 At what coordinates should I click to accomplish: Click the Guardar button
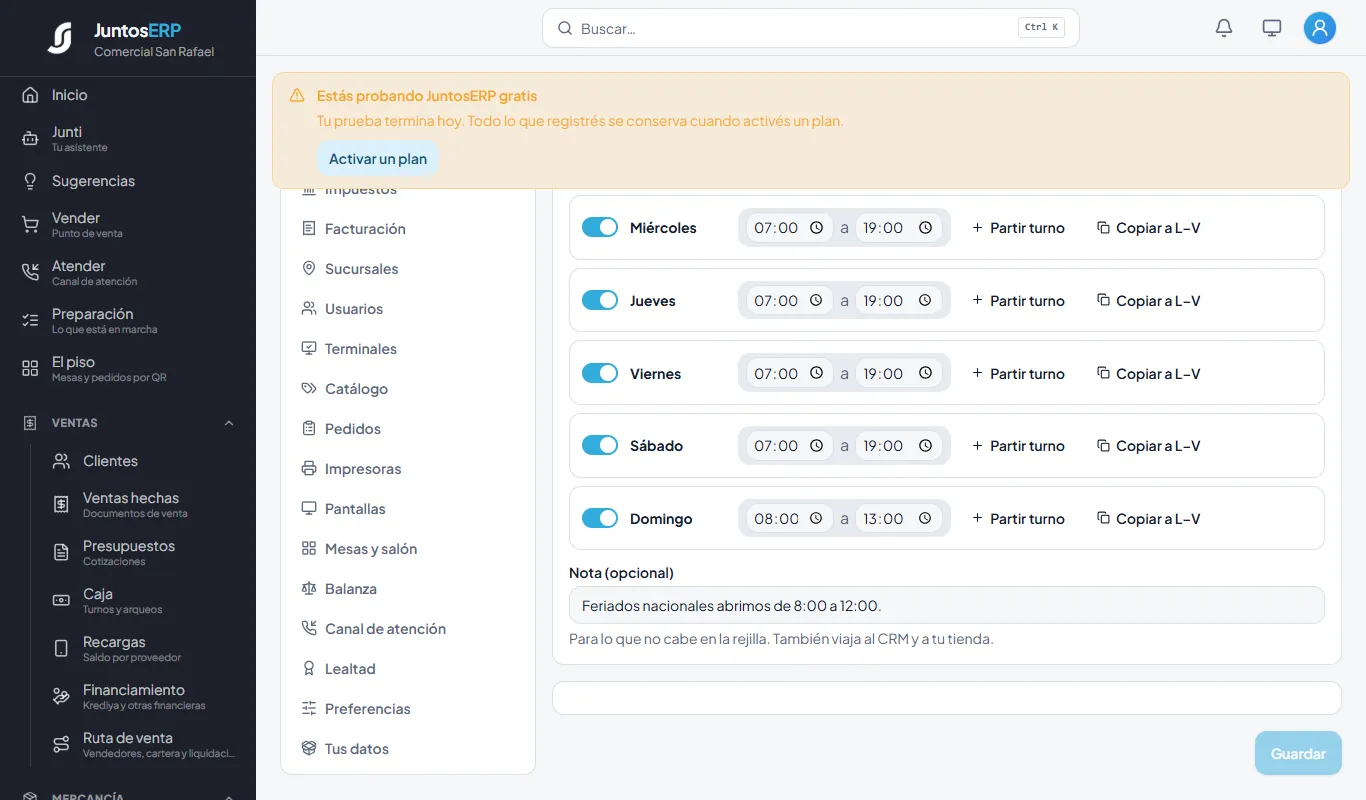(1298, 753)
